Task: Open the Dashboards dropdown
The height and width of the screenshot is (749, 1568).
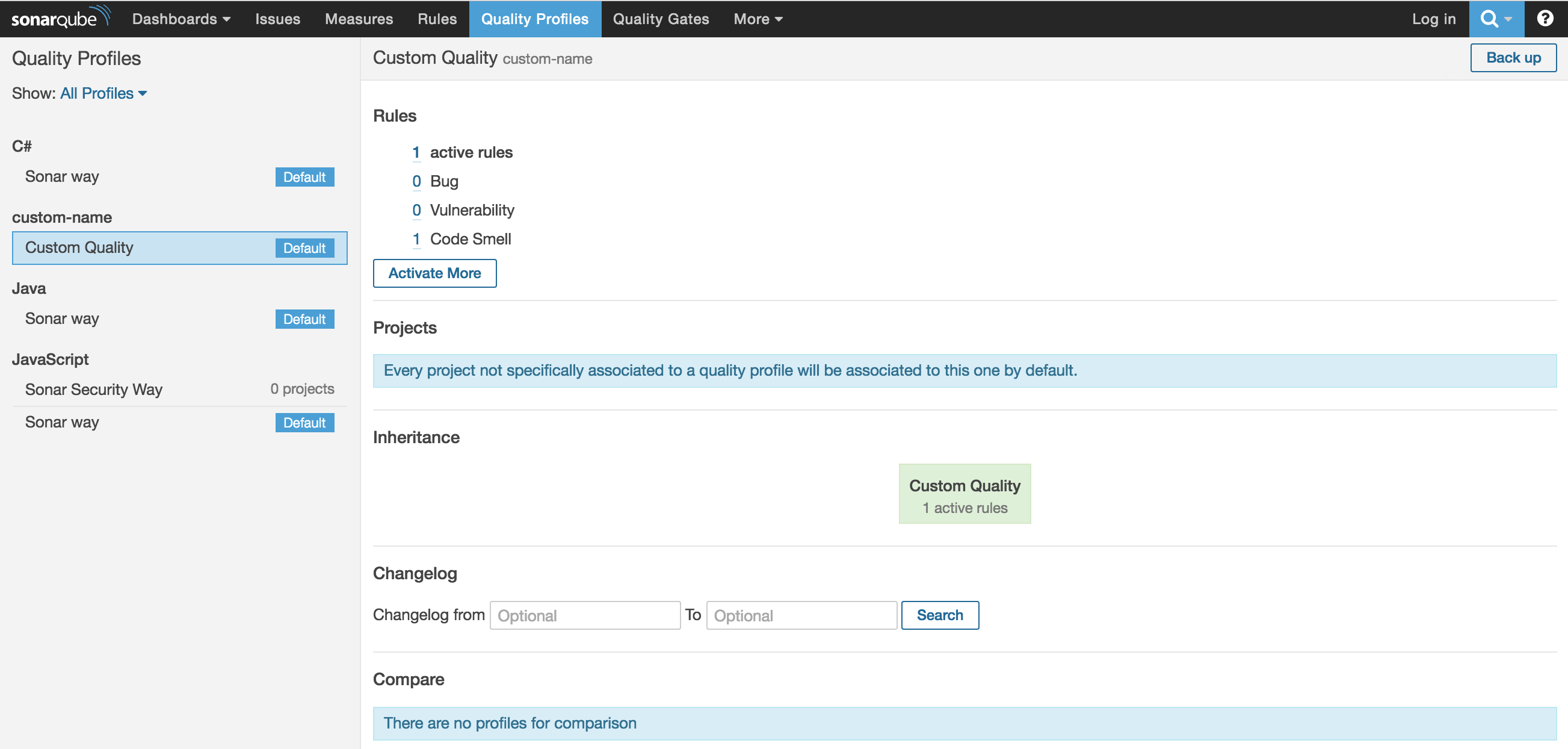Action: point(181,19)
